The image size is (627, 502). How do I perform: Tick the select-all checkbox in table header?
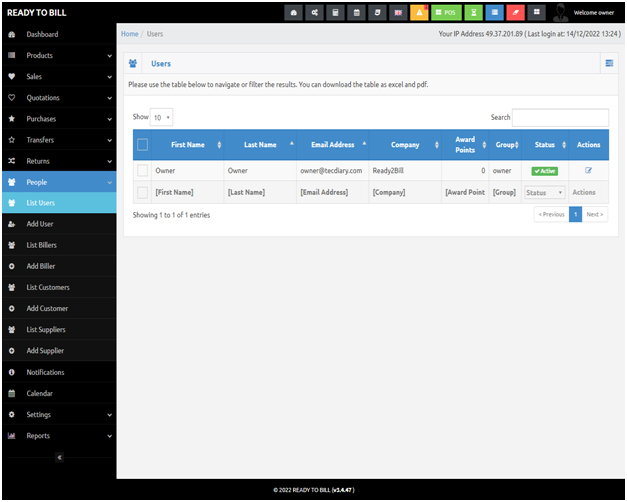tap(142, 145)
